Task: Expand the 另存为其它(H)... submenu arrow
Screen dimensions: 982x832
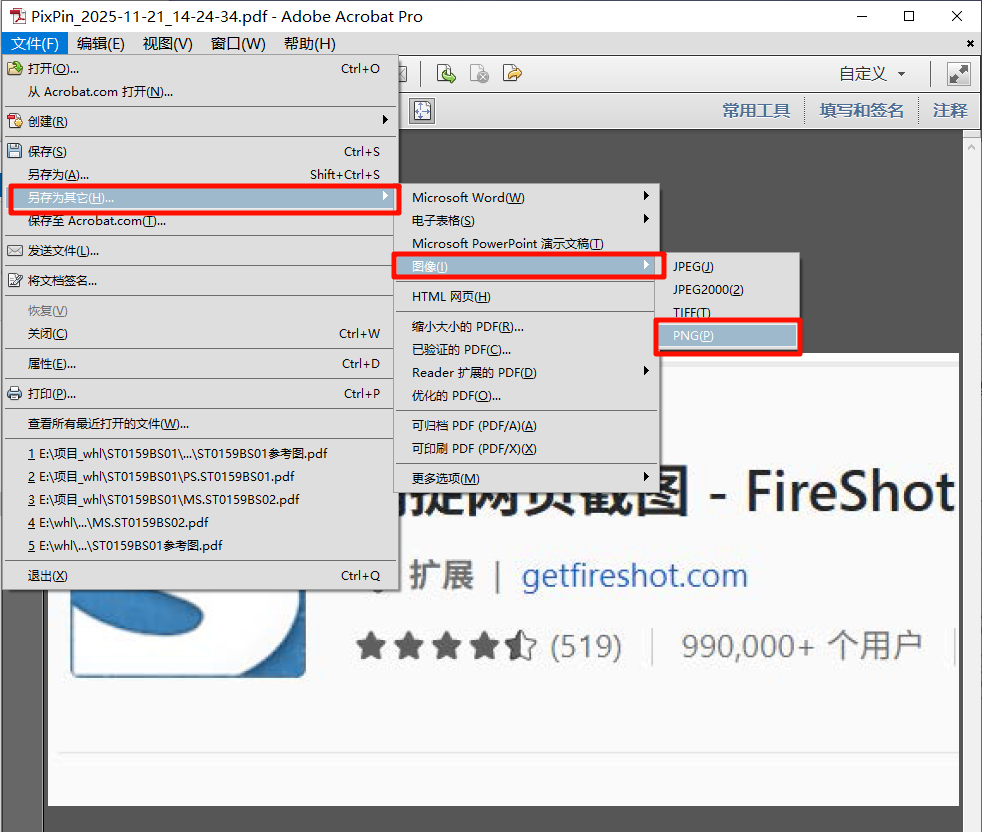Action: click(385, 196)
